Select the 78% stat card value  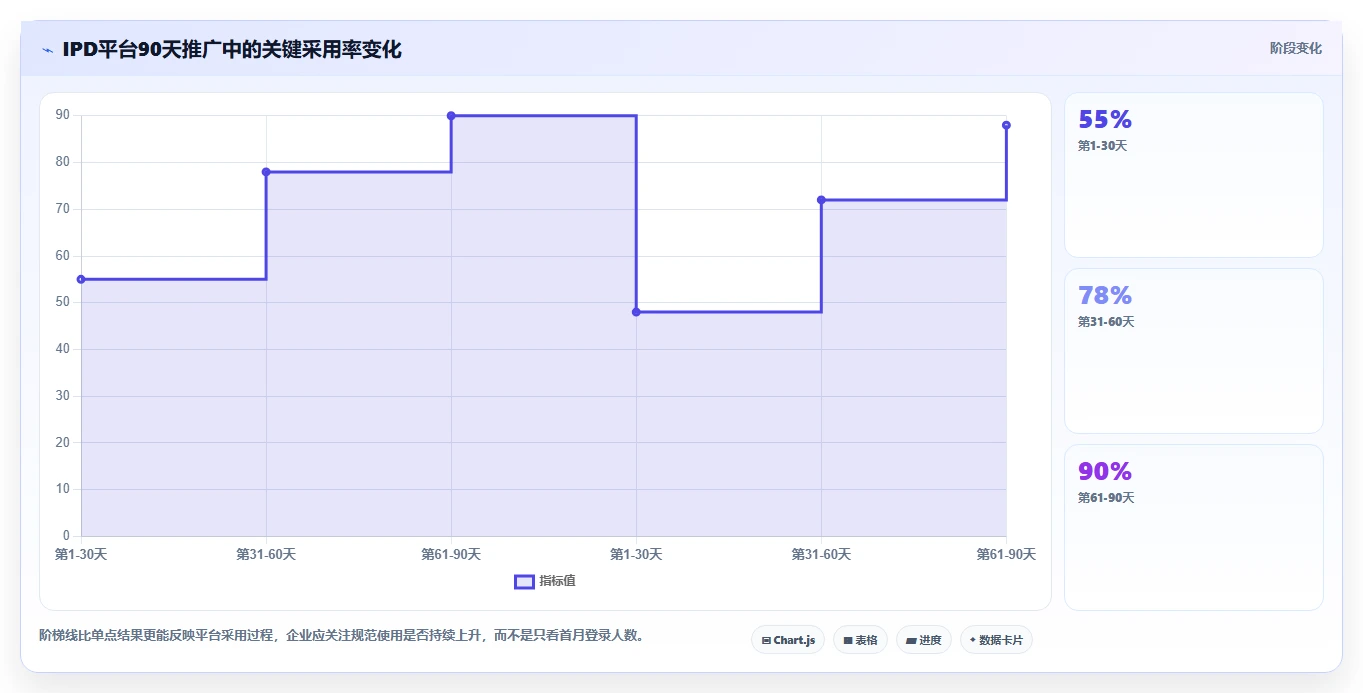pos(1105,296)
